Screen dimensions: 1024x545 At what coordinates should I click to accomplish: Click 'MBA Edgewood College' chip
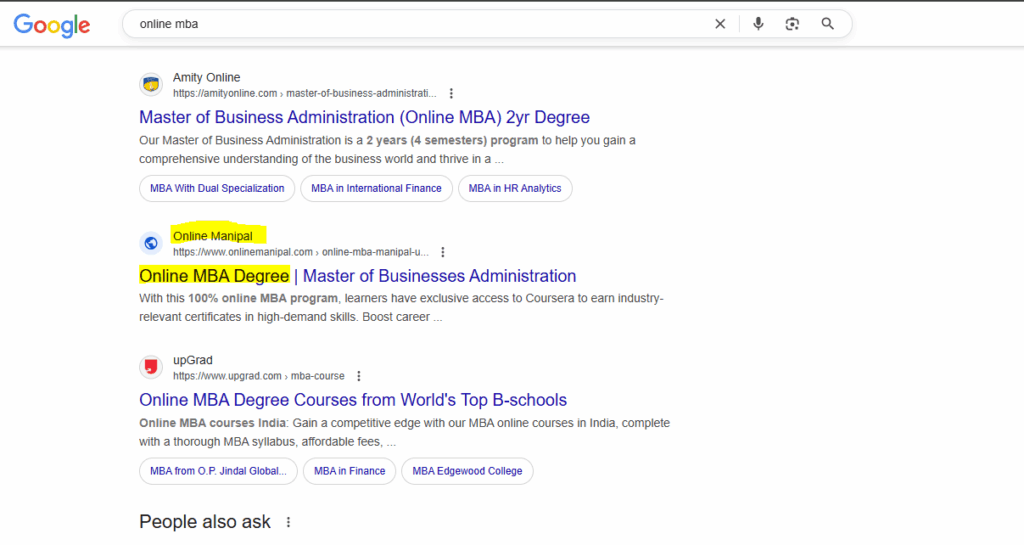click(467, 471)
